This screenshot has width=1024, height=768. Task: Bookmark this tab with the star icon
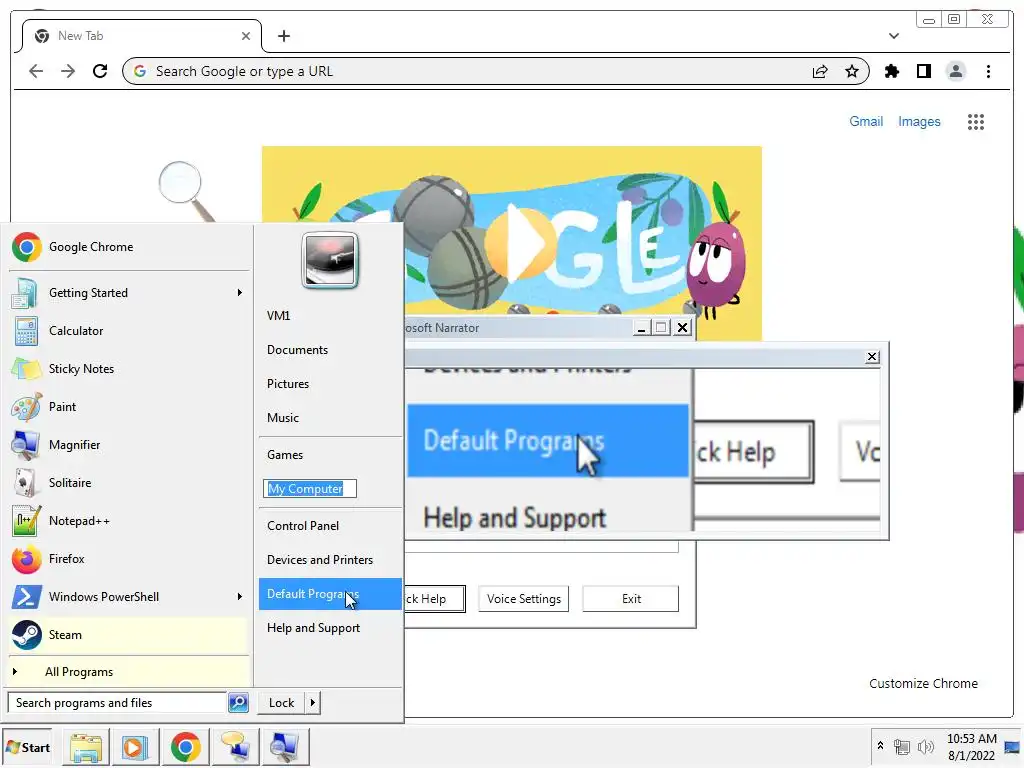pos(852,71)
